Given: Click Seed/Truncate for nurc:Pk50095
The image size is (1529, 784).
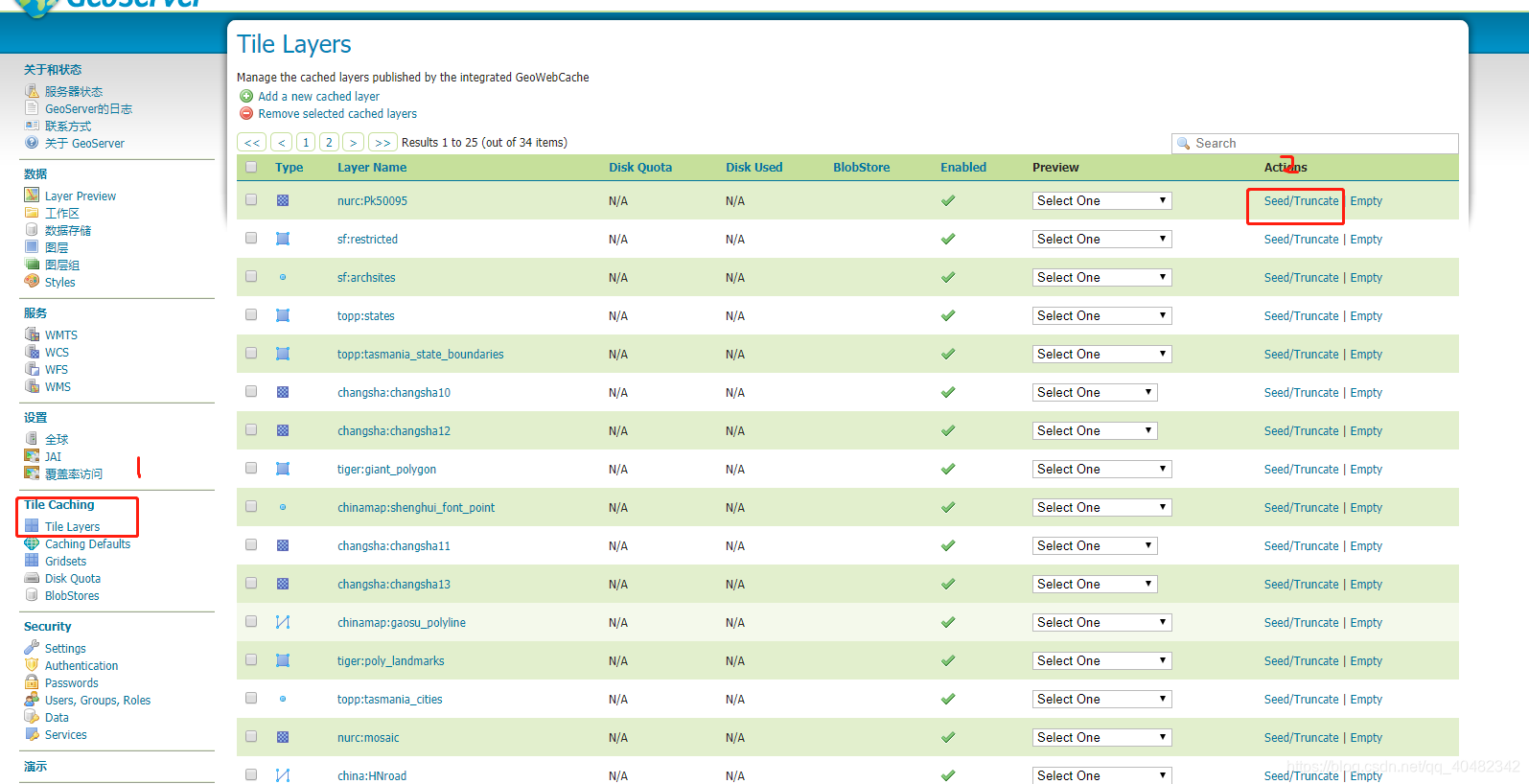Looking at the screenshot, I should [1301, 200].
